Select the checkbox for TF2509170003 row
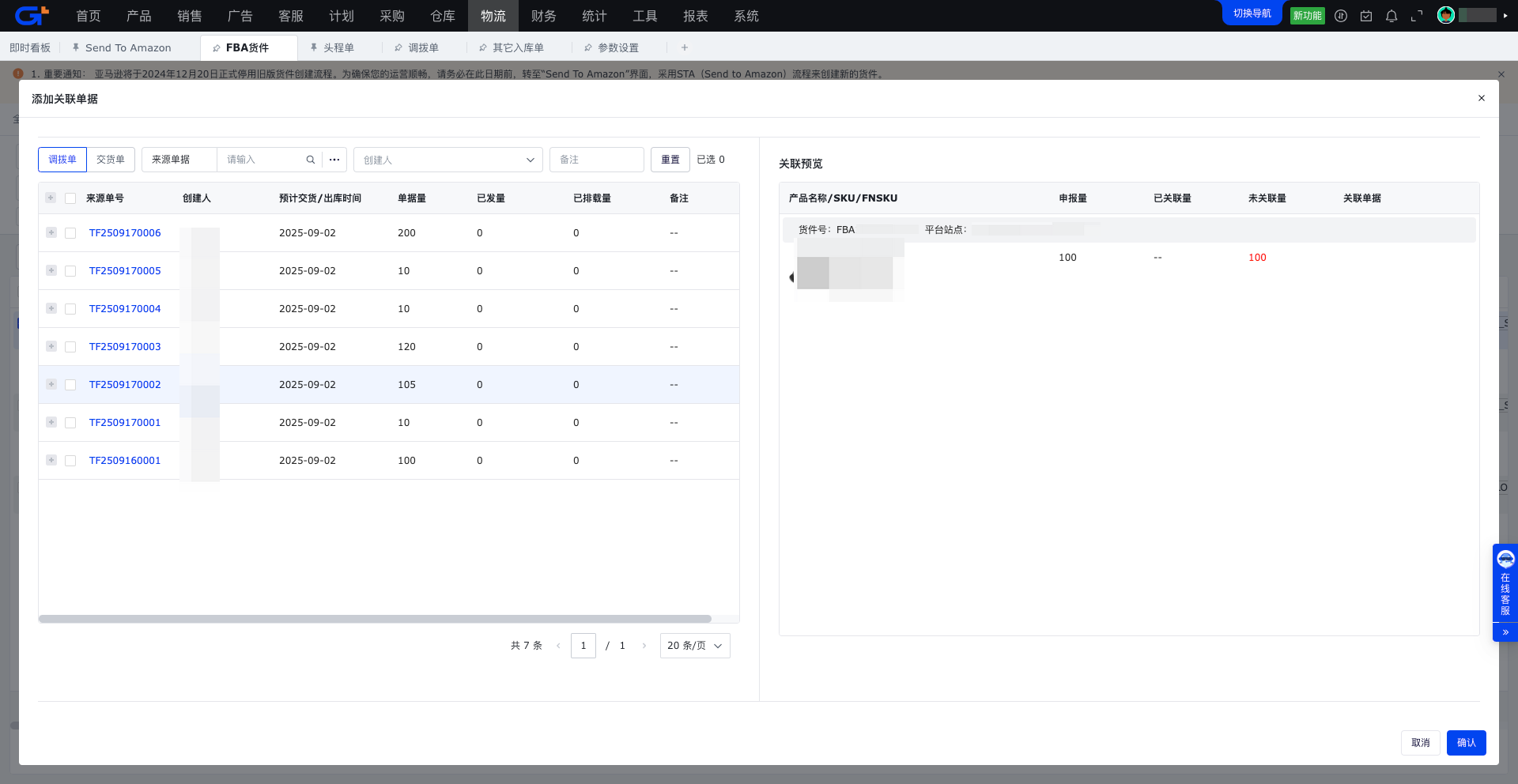The width and height of the screenshot is (1518, 784). click(70, 347)
